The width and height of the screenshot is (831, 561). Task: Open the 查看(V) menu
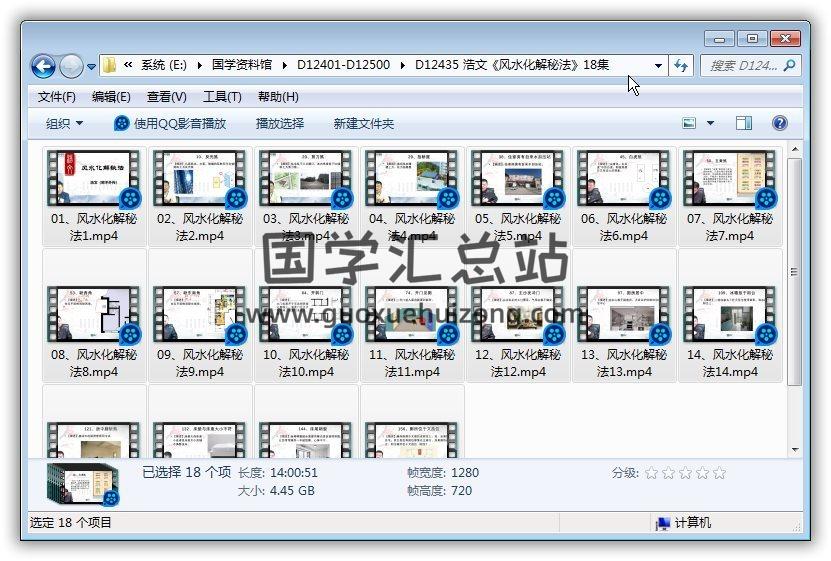[166, 96]
